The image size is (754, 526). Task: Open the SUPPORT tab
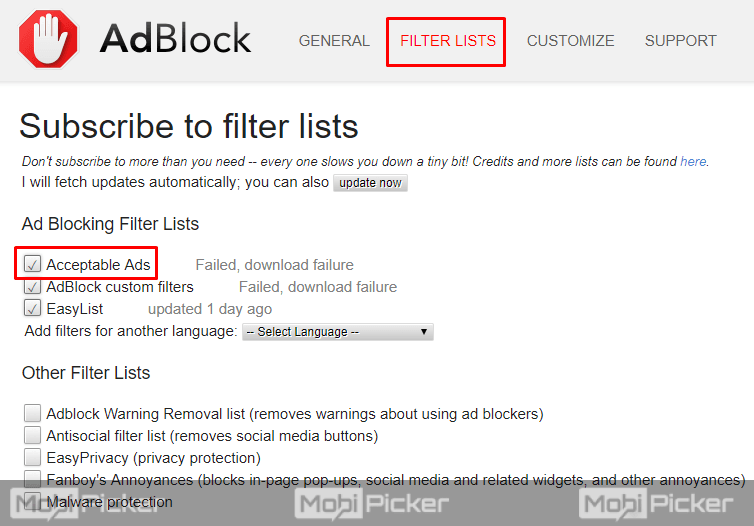[680, 41]
